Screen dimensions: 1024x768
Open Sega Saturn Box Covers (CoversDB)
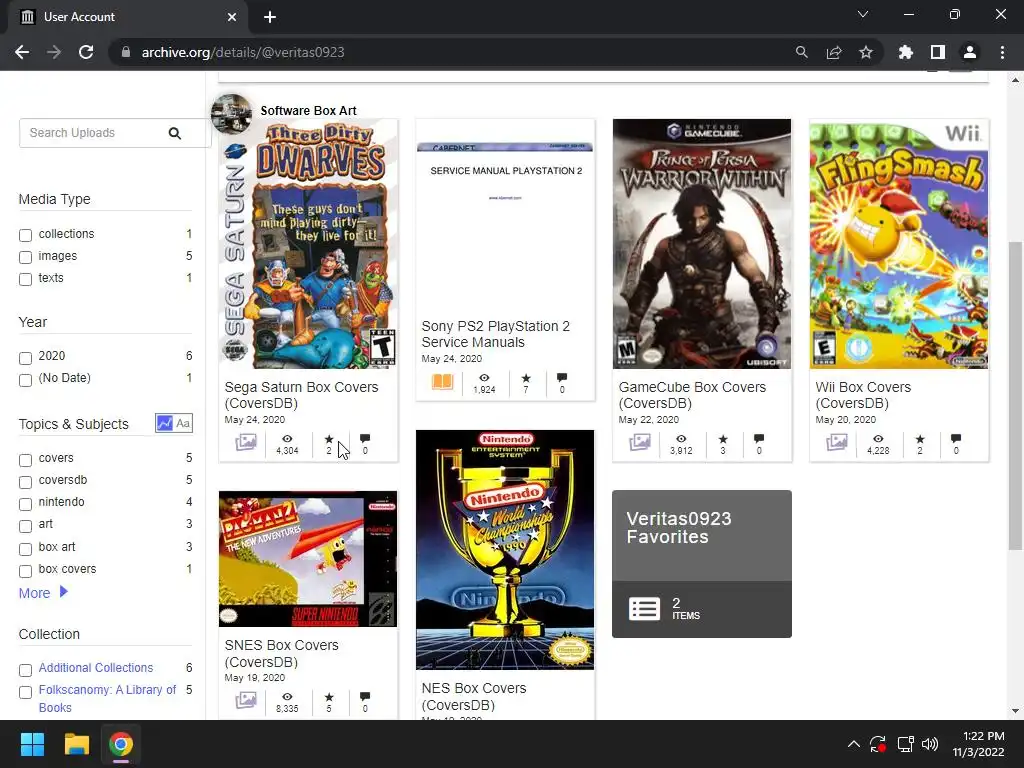(301, 395)
